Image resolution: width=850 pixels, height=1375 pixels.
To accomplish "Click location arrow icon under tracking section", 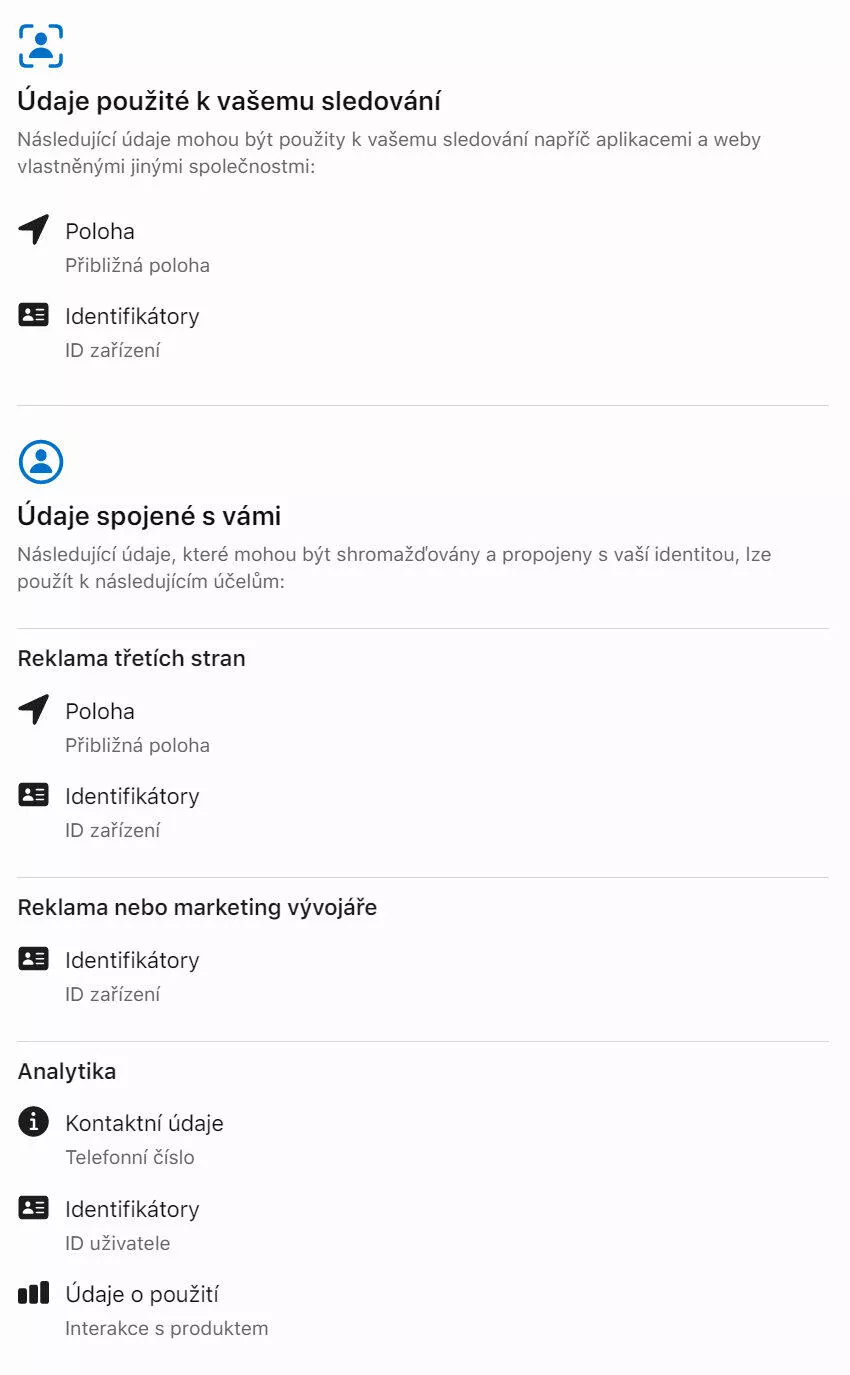I will click(x=34, y=230).
